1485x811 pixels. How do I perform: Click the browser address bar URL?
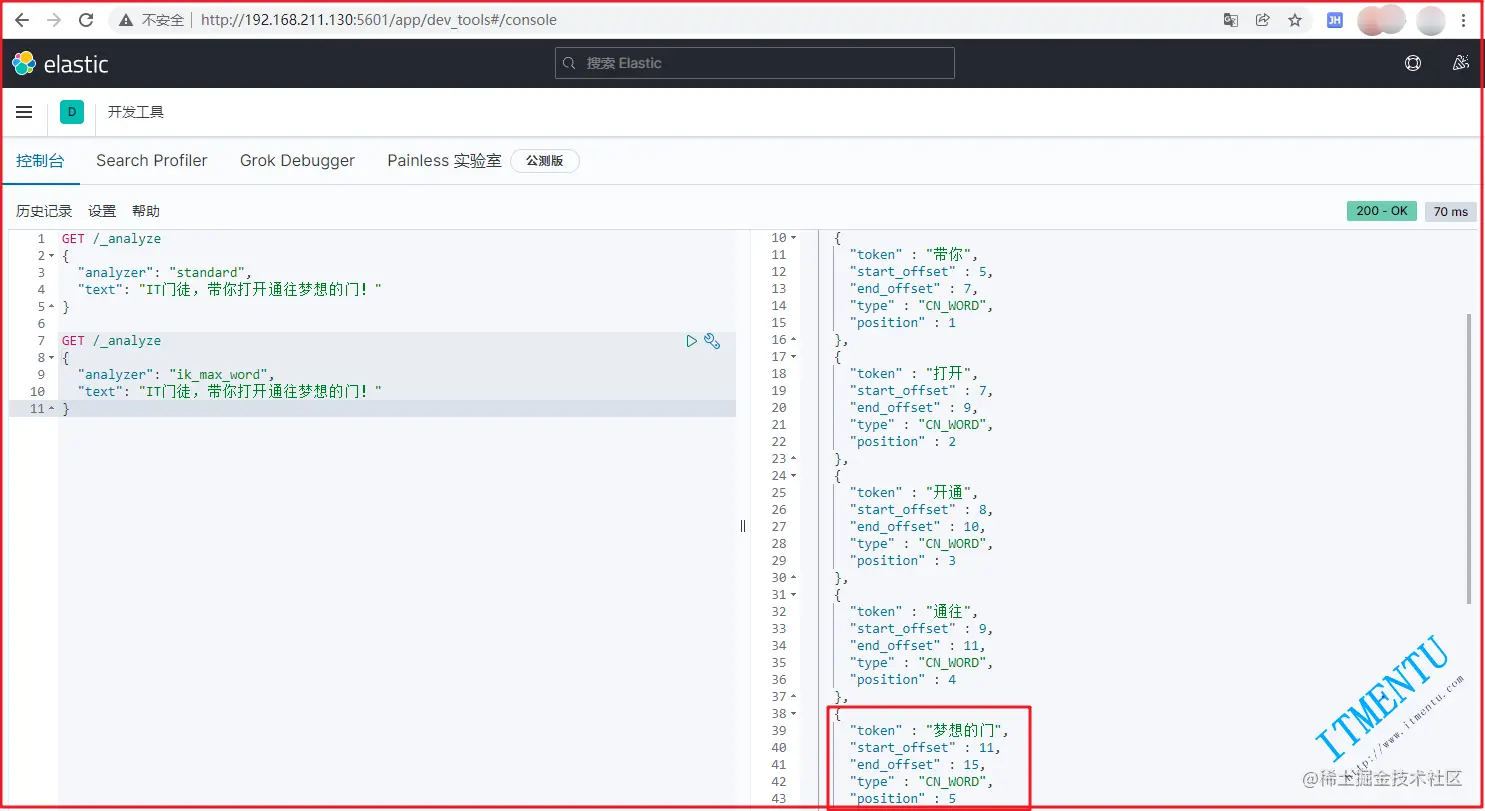click(379, 20)
